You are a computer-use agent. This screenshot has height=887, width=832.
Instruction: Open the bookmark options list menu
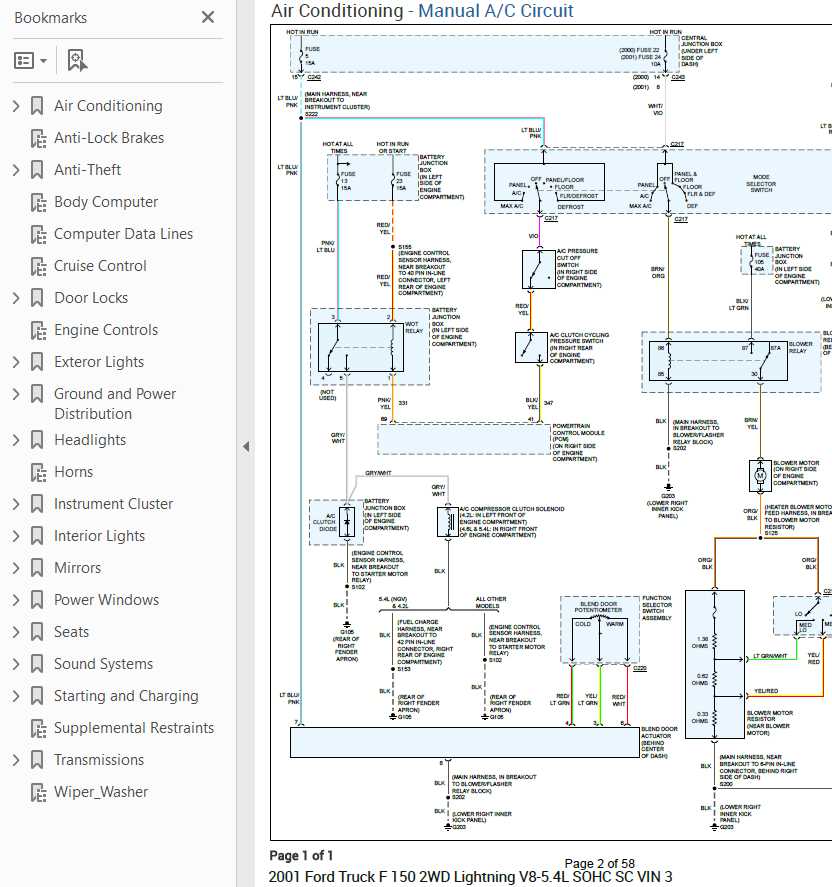[x=31, y=61]
